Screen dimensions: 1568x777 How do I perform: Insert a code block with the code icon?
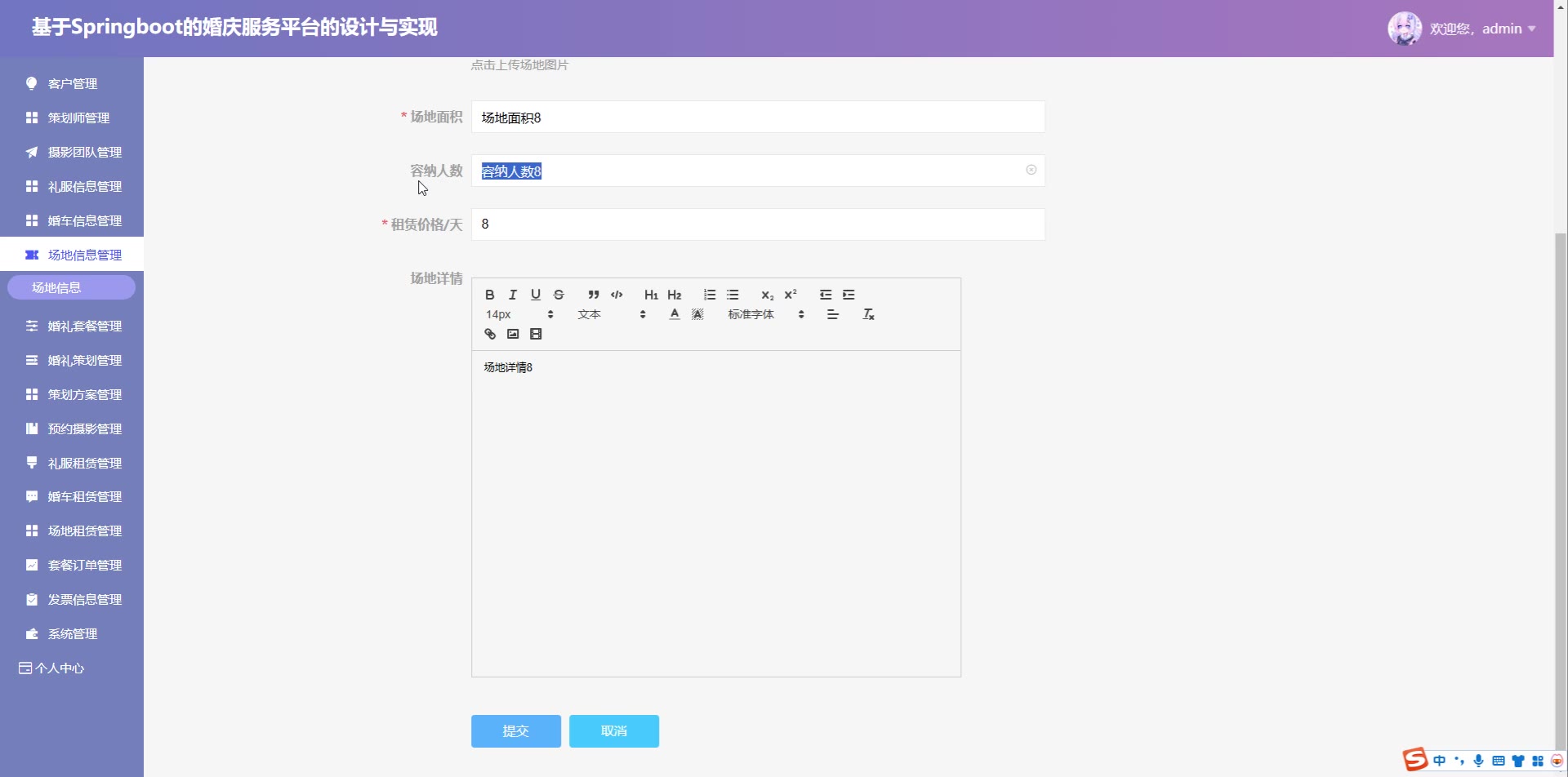coord(617,295)
